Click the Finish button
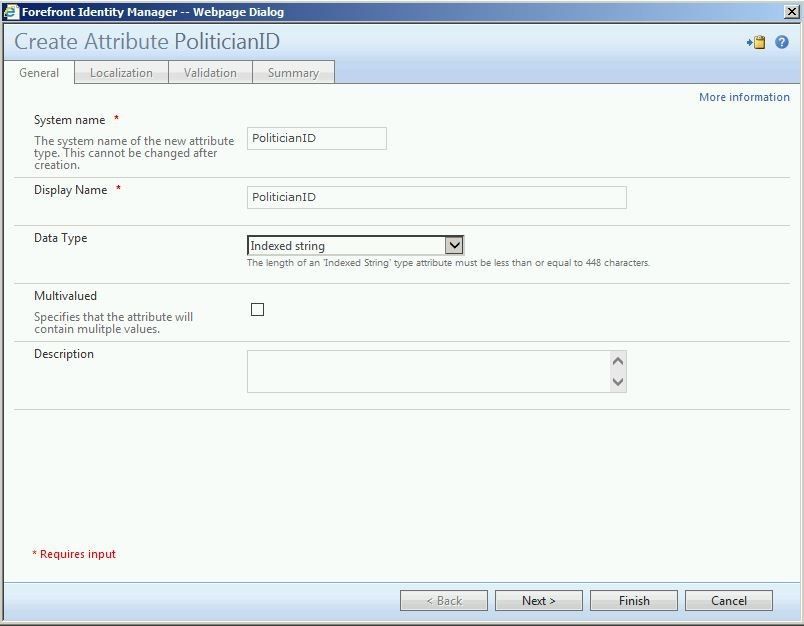This screenshot has height=626, width=804. 634,600
